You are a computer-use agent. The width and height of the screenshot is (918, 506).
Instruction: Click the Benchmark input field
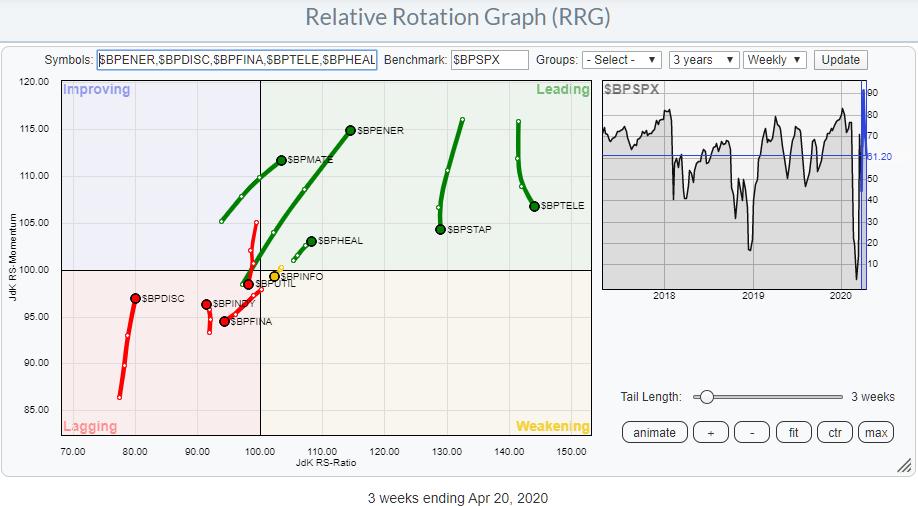click(489, 60)
